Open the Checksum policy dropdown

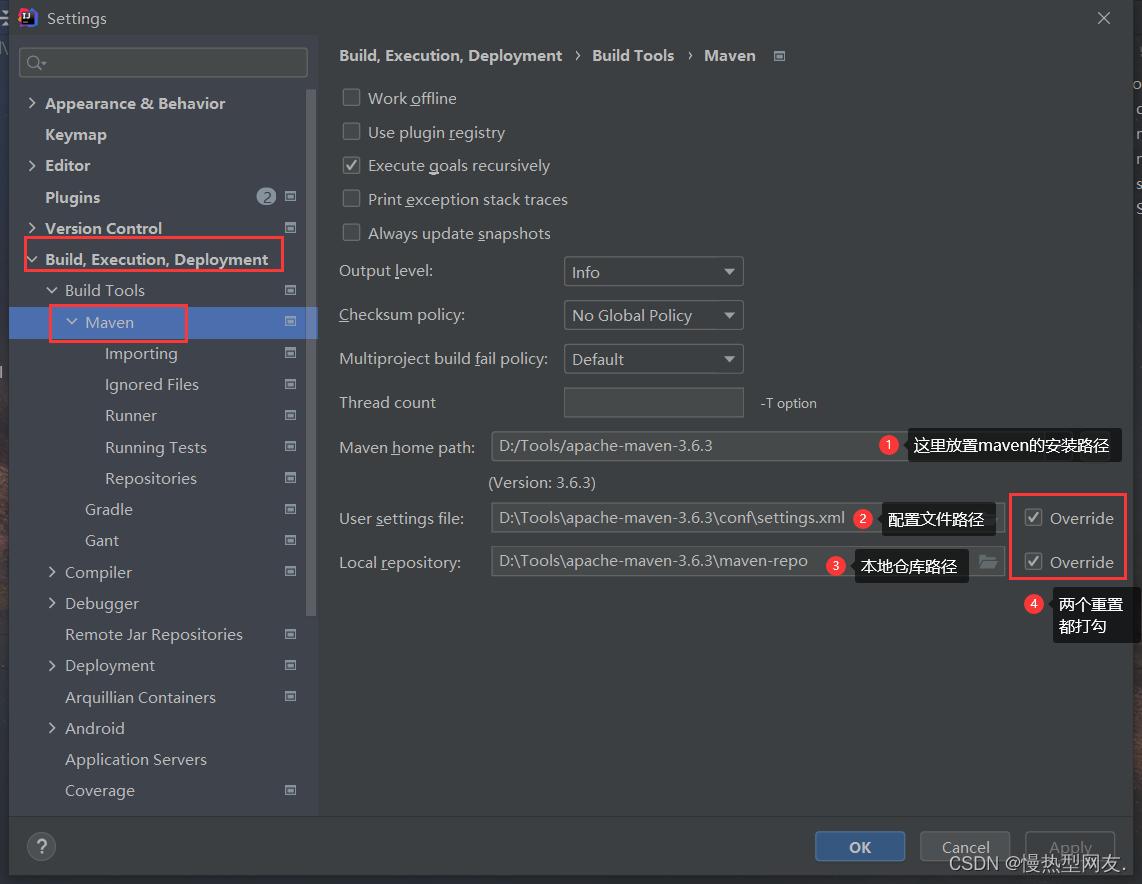653,315
